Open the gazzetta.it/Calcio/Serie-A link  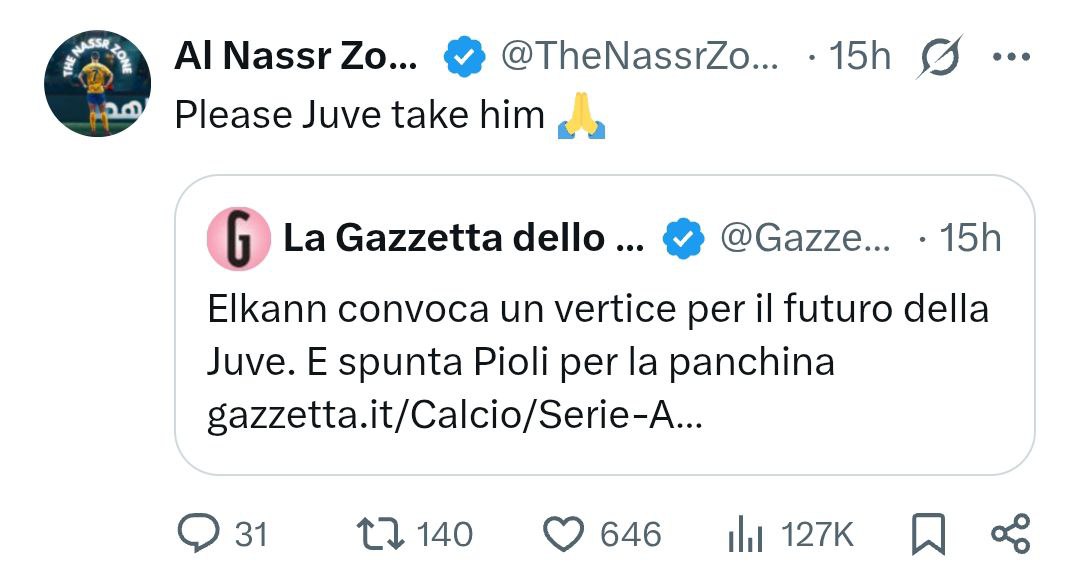coord(455,415)
